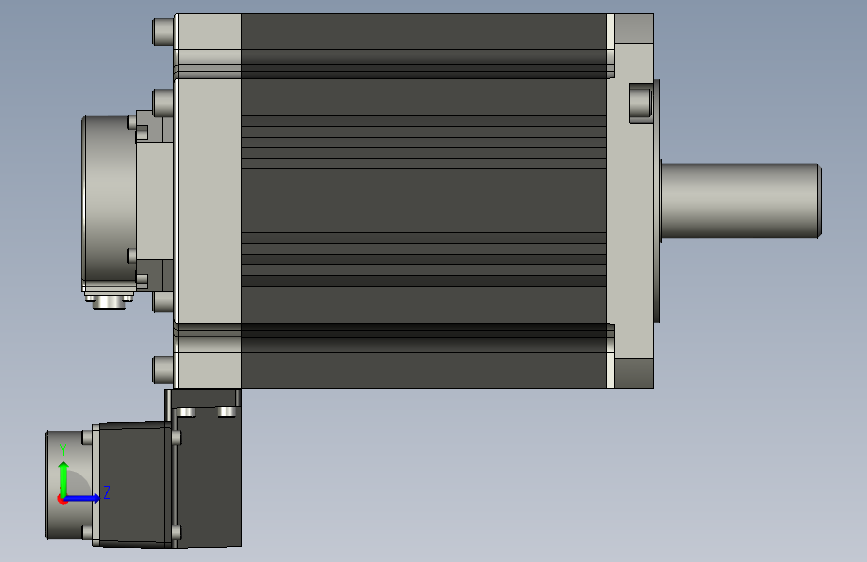Select the round encoder cover on the rear

pyautogui.click(x=109, y=203)
